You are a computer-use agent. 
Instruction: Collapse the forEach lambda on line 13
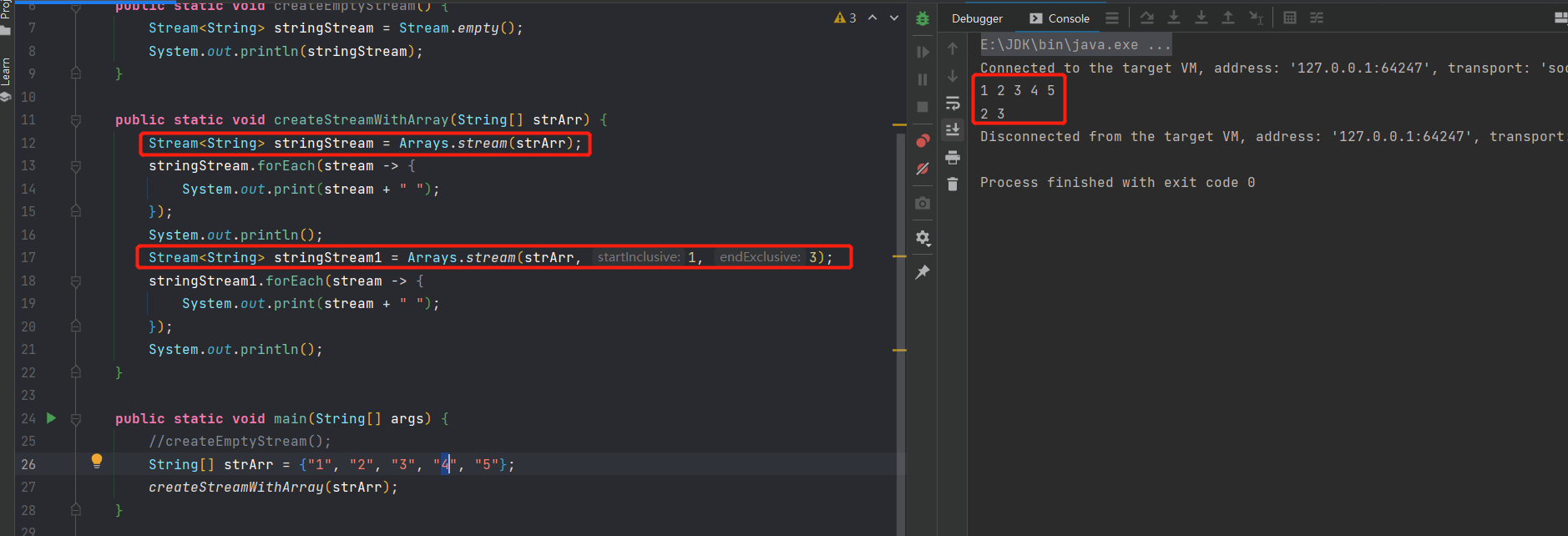(x=76, y=166)
